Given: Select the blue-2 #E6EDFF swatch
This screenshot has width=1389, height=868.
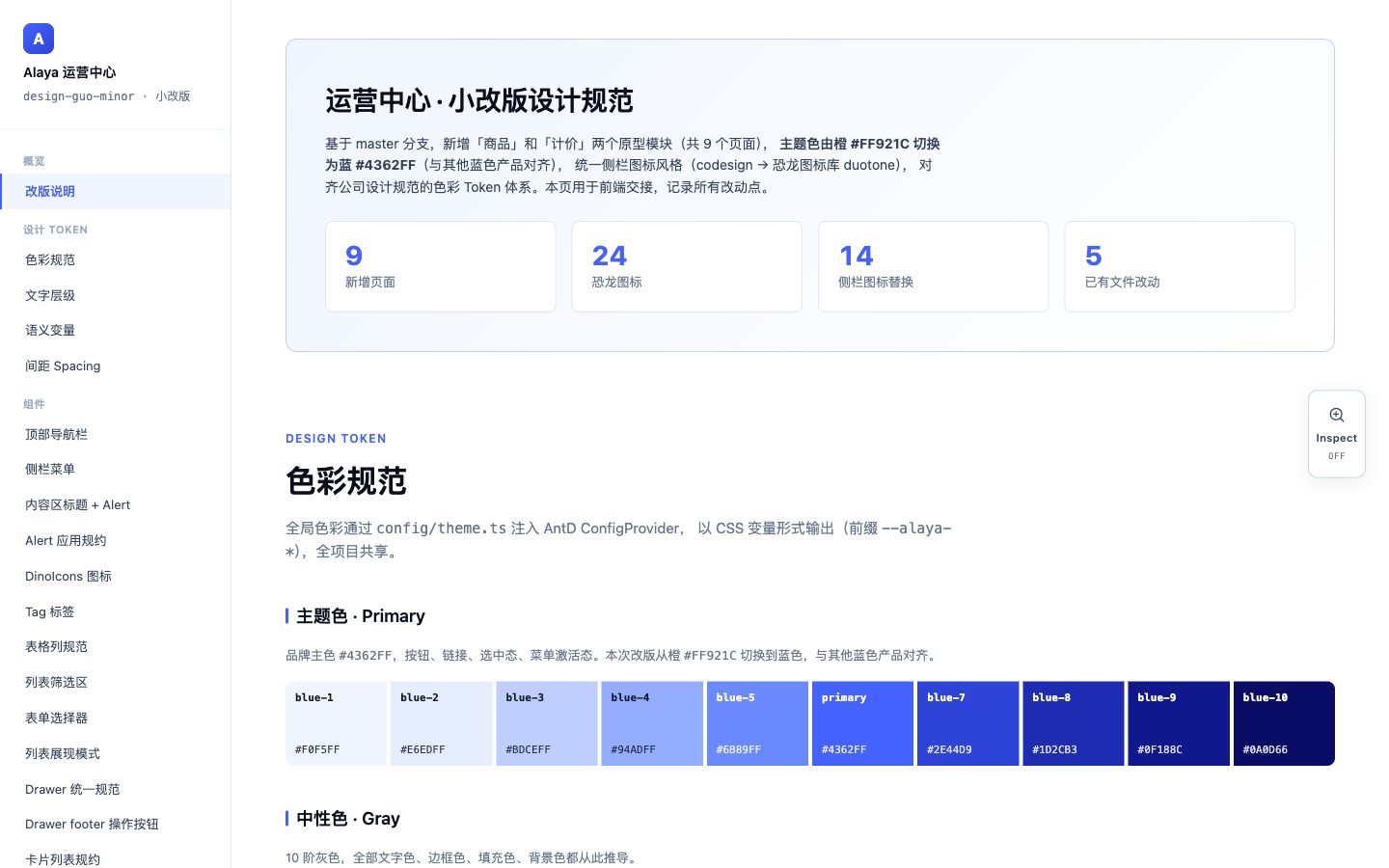Looking at the screenshot, I should 441,723.
